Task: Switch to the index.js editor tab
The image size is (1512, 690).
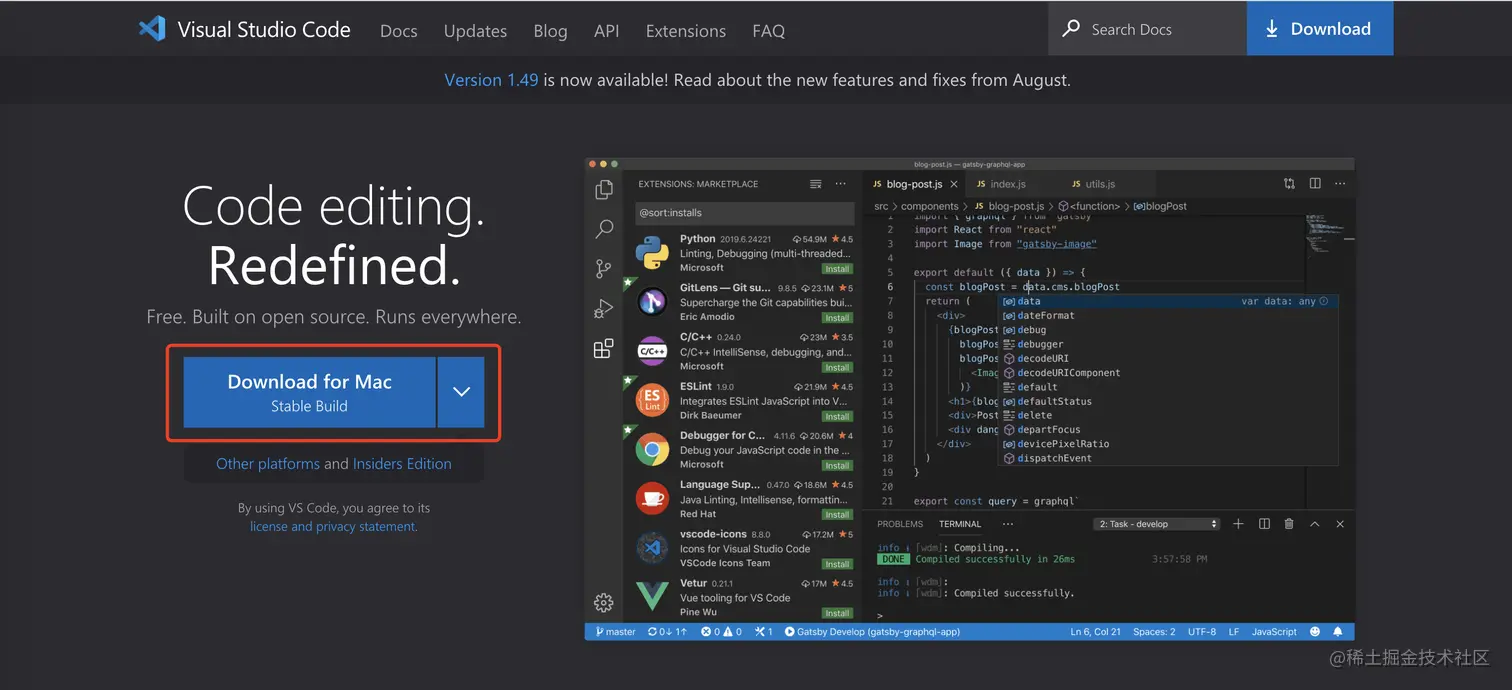Action: pos(1008,184)
